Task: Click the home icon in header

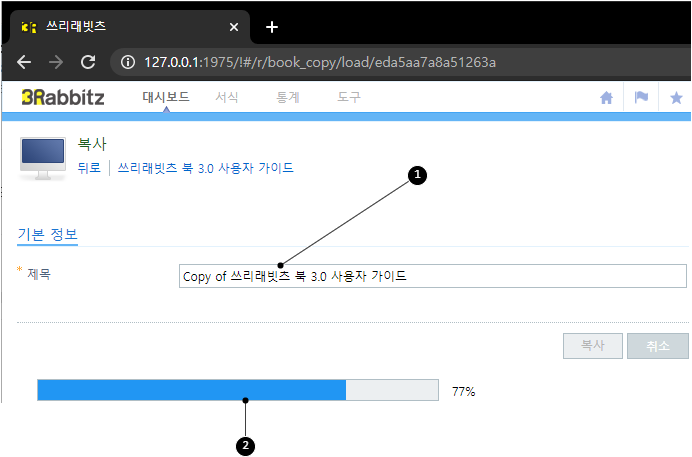Action: point(606,97)
